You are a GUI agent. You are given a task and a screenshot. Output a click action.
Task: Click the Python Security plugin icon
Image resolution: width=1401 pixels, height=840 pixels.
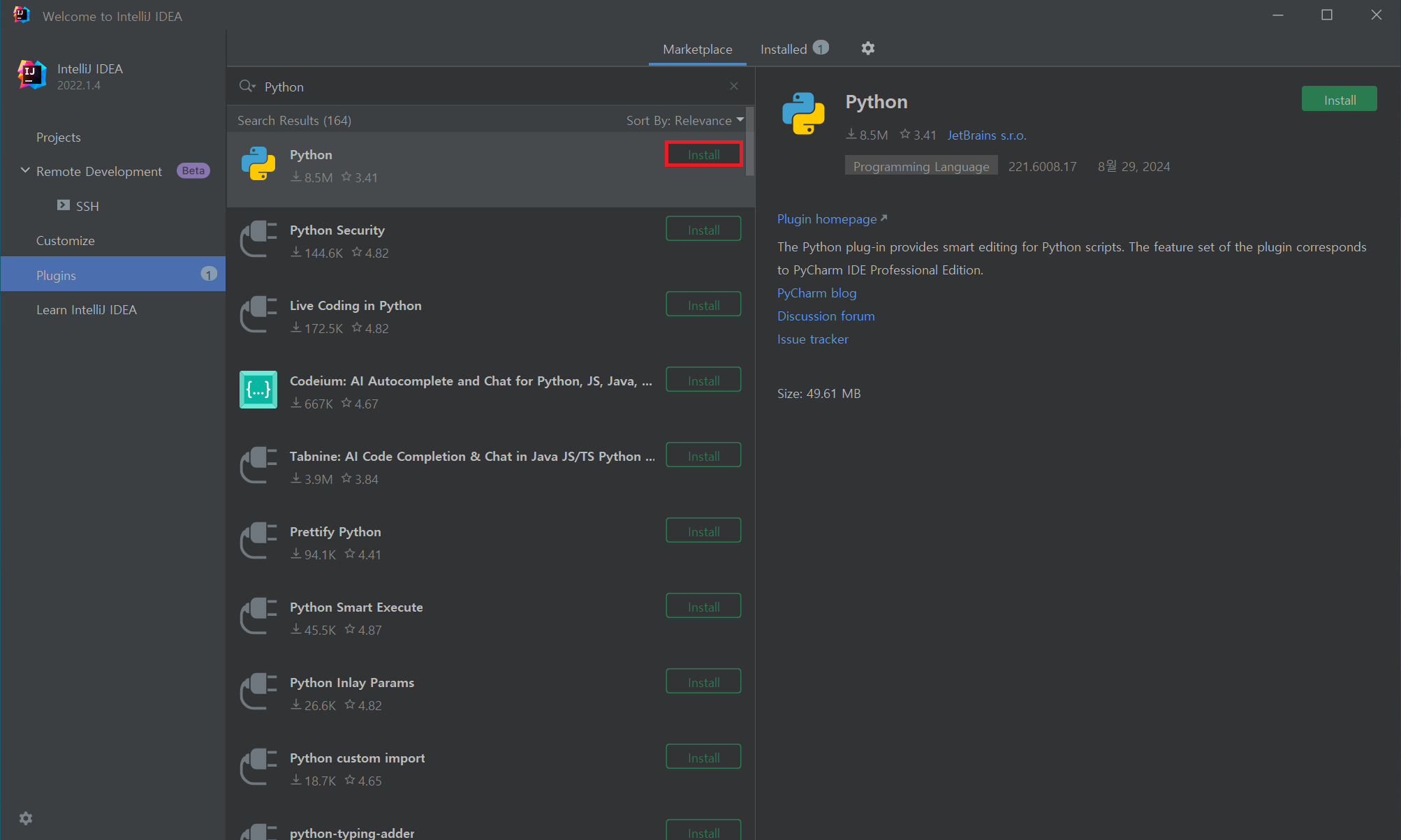click(x=258, y=240)
